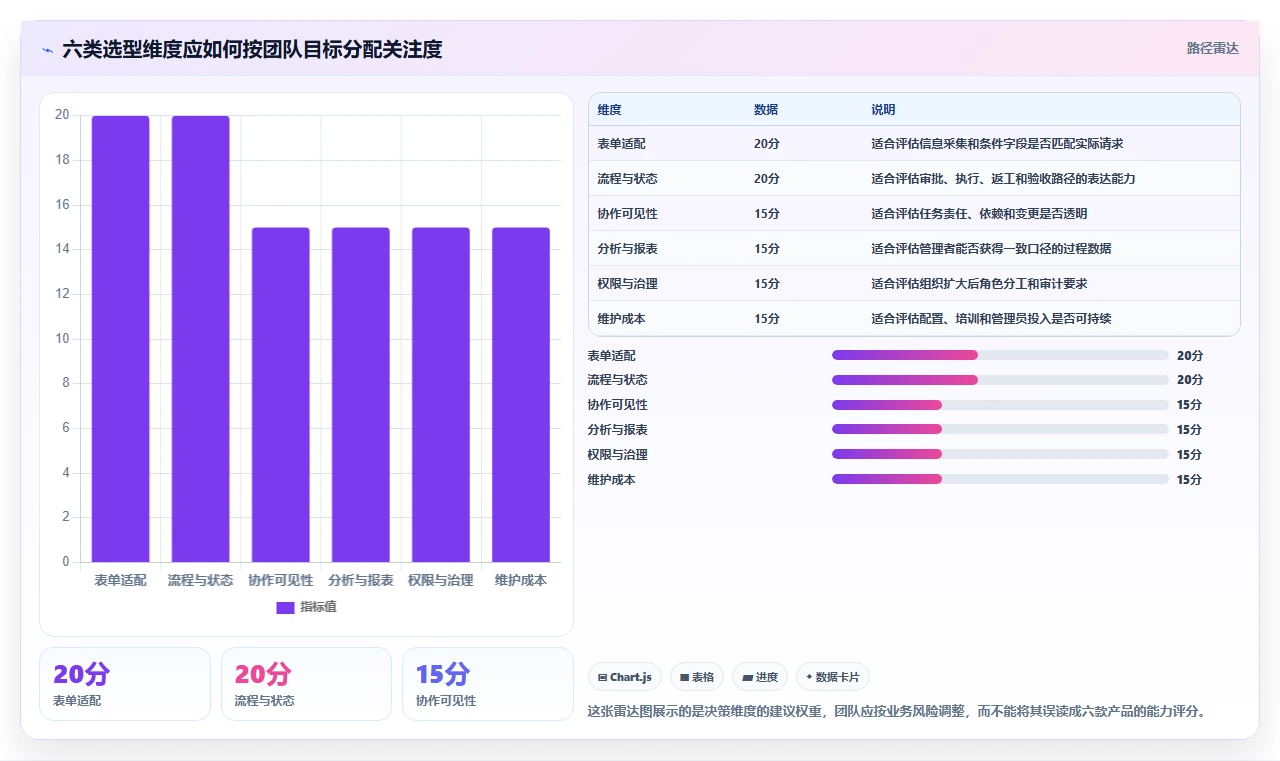Click the description 适合评估组织扩大后角色分工和审计要求
This screenshot has height=761, width=1280.
(x=979, y=284)
